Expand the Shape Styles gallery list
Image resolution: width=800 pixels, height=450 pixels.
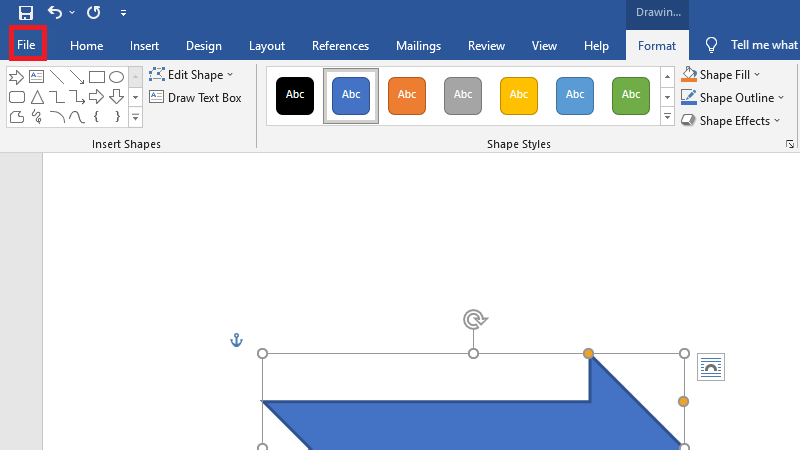click(668, 118)
